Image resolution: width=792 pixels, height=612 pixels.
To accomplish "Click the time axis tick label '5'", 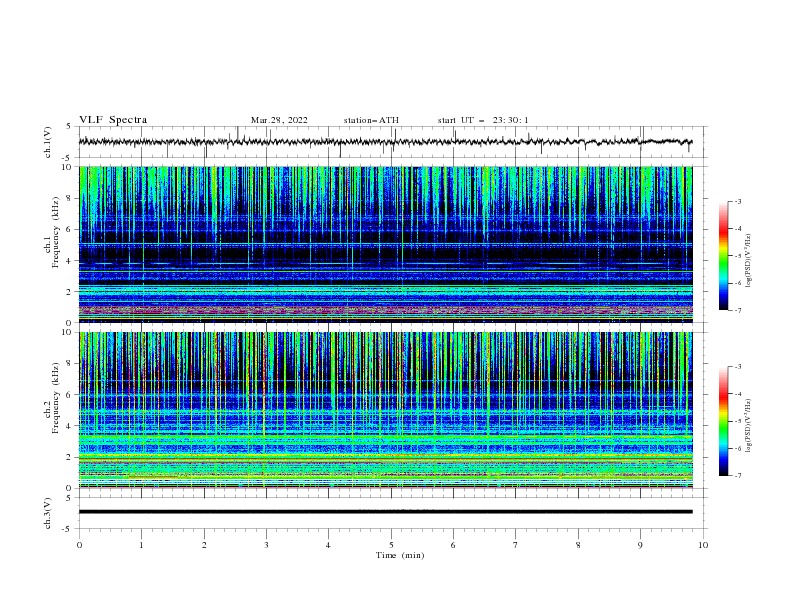I will 391,545.
